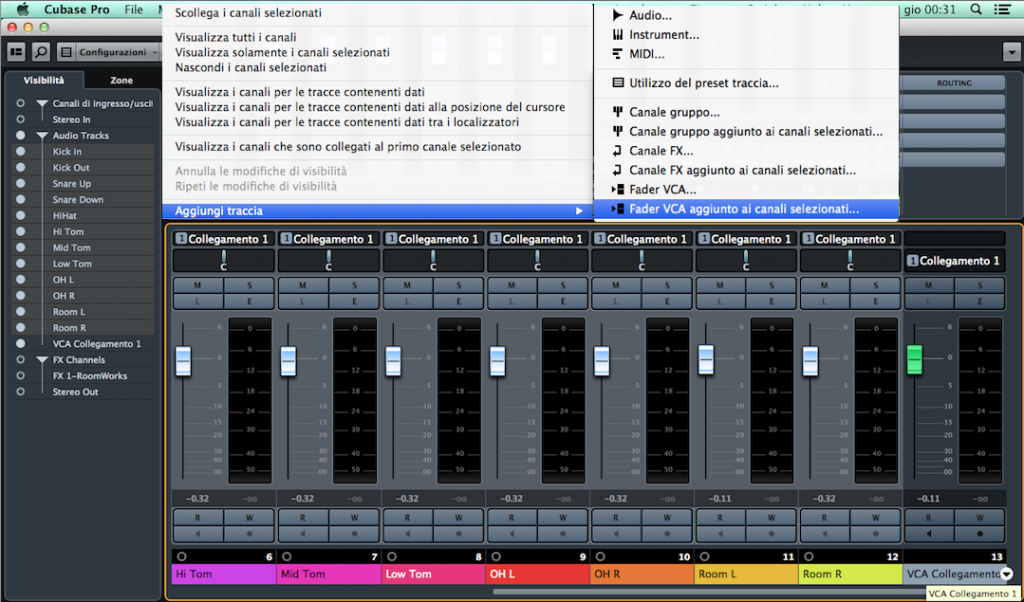Open macOS Notification Center icon
1024x602 pixels.
(1001, 9)
